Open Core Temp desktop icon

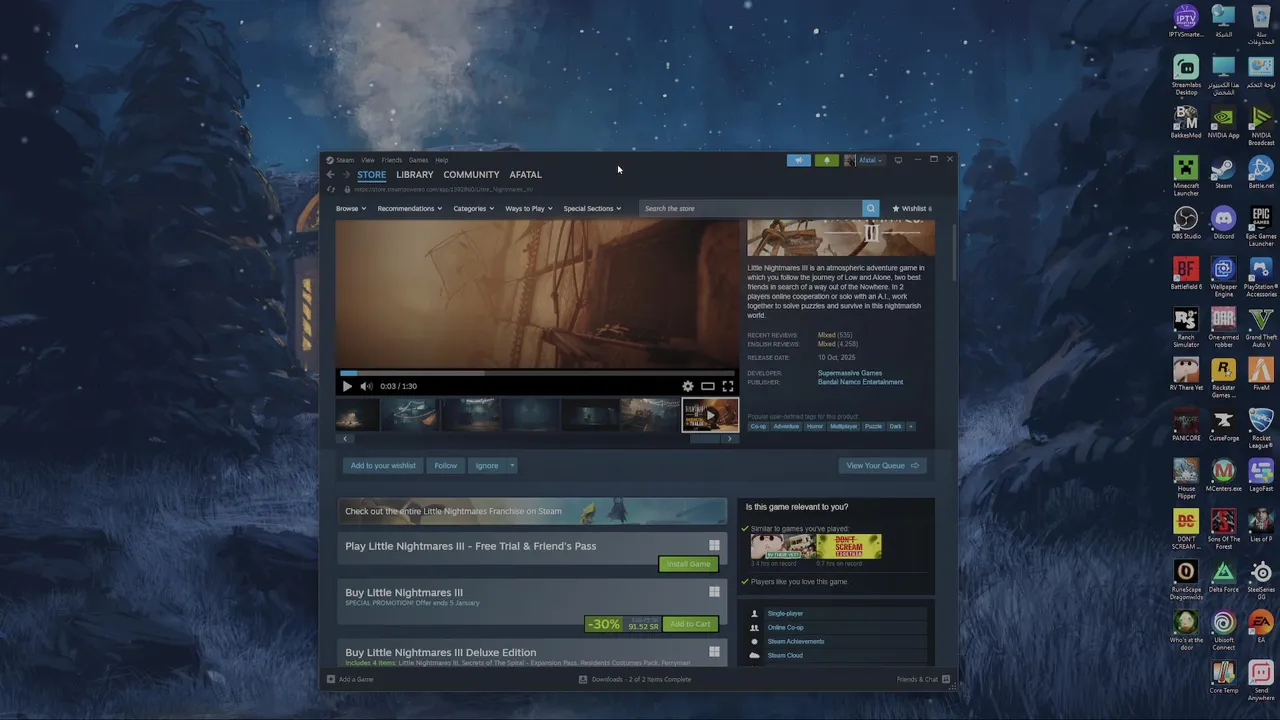(1223, 678)
